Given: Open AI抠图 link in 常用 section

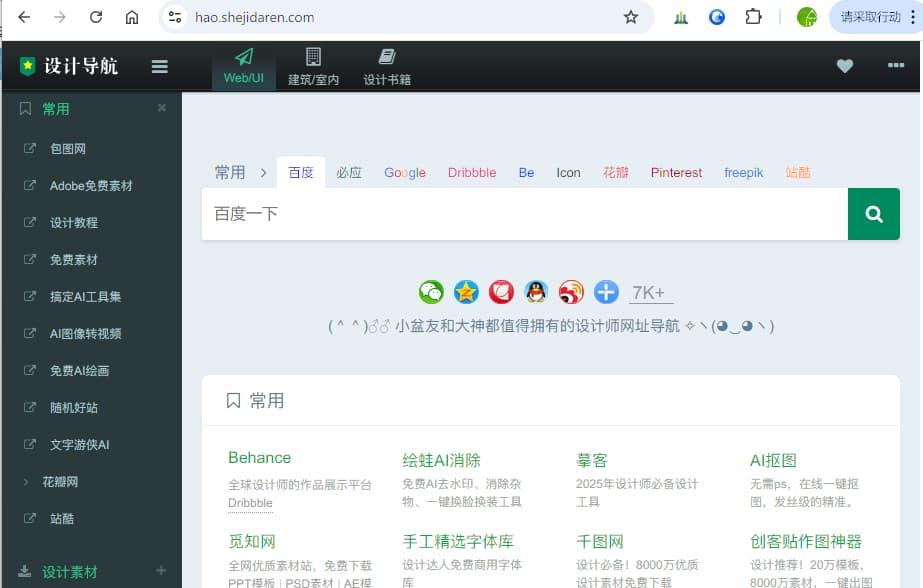Looking at the screenshot, I should point(773,460).
